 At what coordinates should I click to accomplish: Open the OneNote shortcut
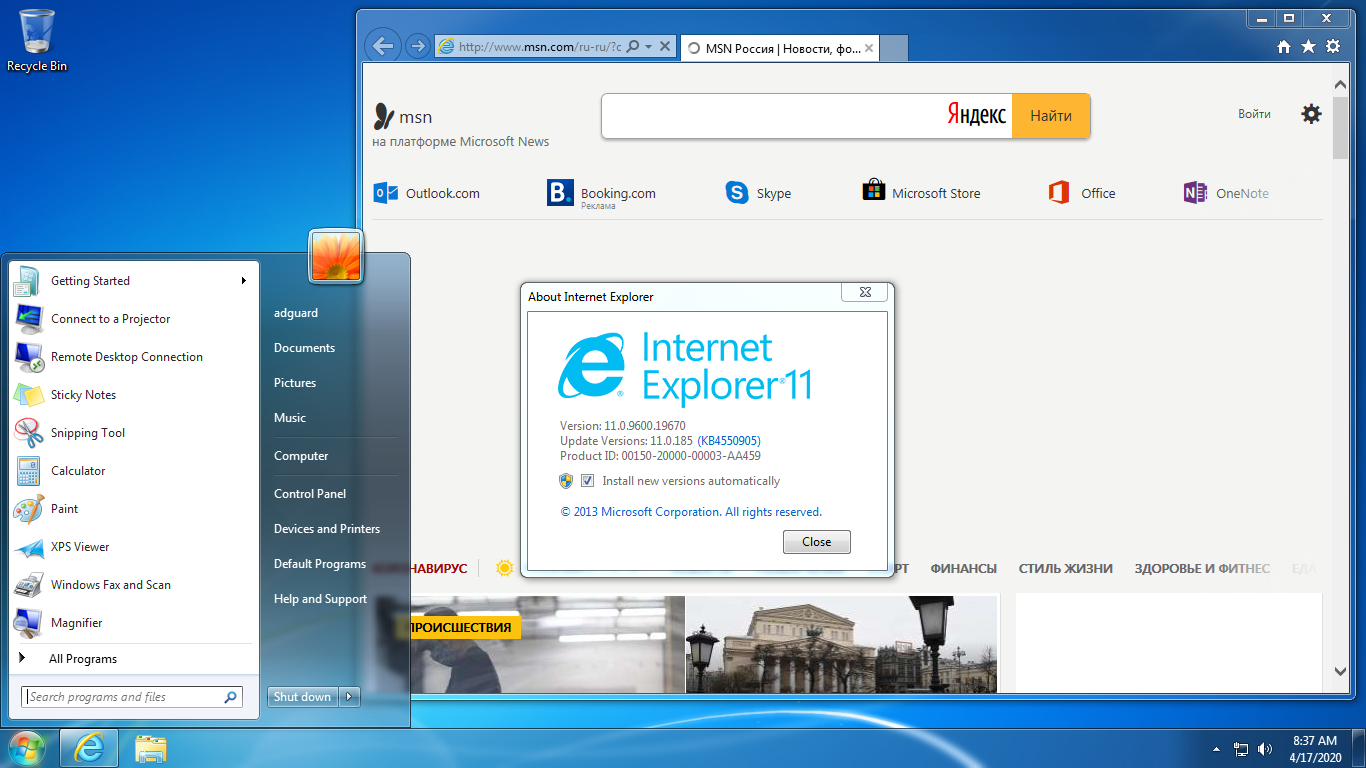pyautogui.click(x=1225, y=193)
